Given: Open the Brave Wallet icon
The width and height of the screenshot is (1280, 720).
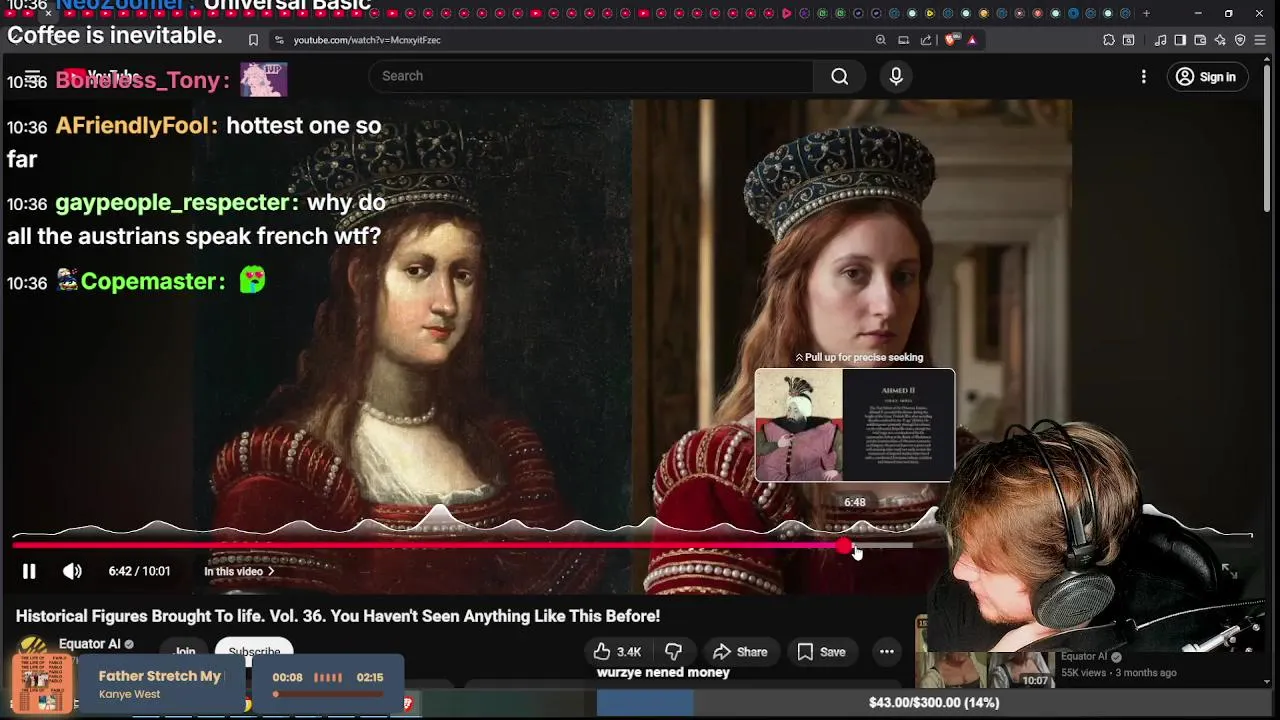Looking at the screenshot, I should pyautogui.click(x=1200, y=40).
